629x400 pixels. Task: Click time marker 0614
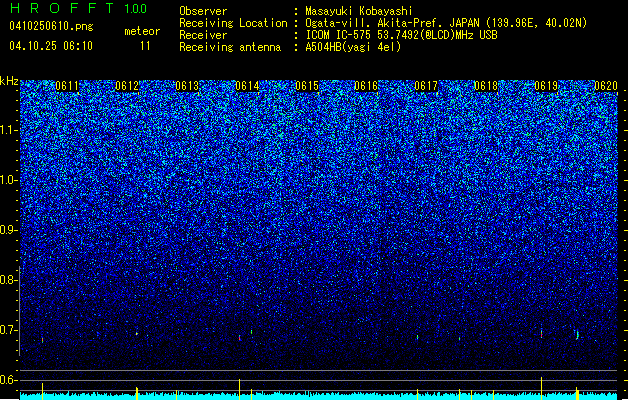pyautogui.click(x=247, y=86)
